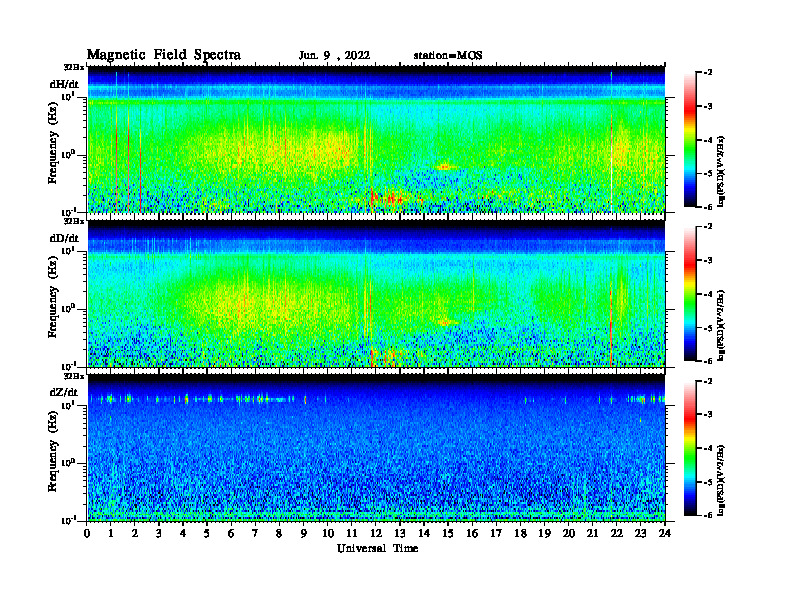Click hour label '11' on the time axis
Screen dimensions: 792x612
coord(352,533)
